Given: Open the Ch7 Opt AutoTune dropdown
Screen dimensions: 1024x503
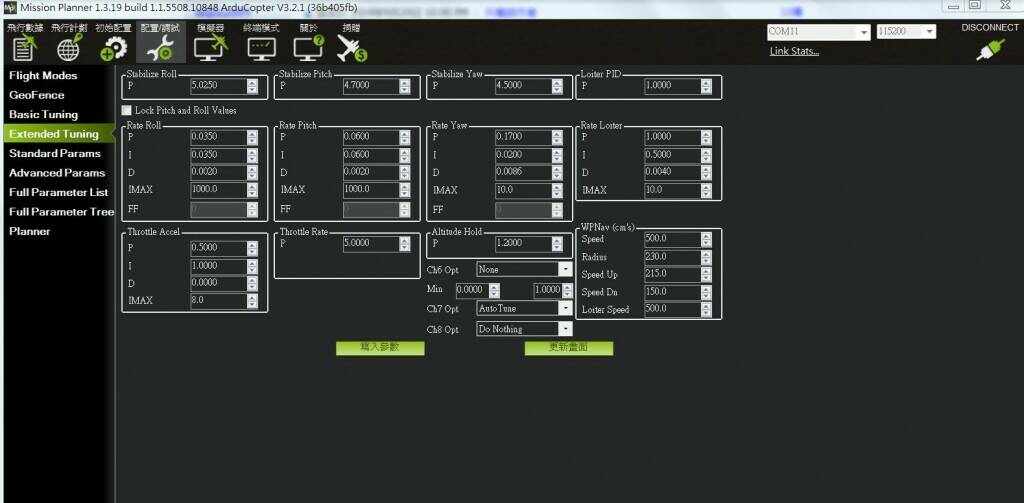Looking at the screenshot, I should pyautogui.click(x=565, y=309).
